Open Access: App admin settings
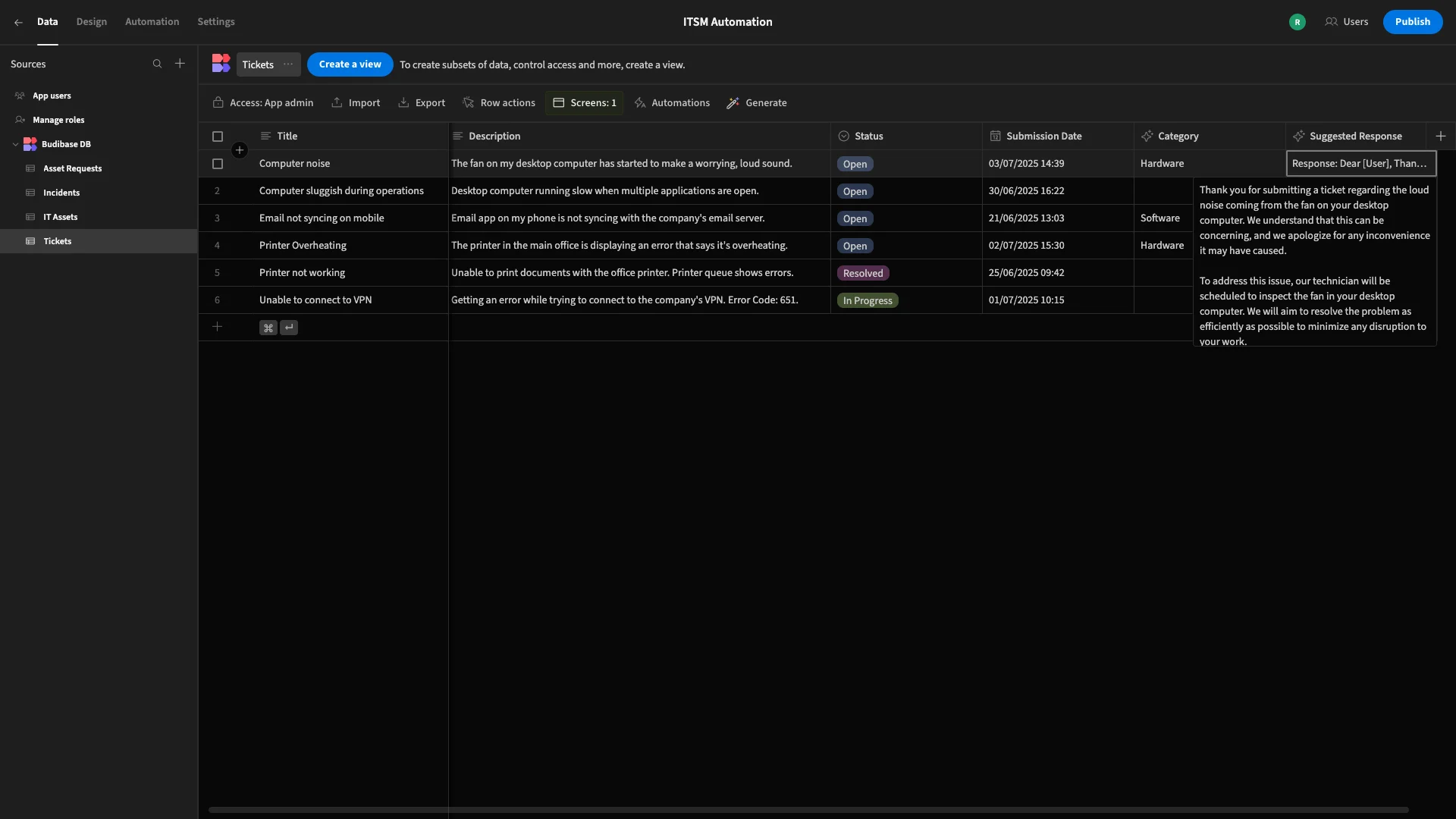The width and height of the screenshot is (1456, 819). [x=263, y=103]
